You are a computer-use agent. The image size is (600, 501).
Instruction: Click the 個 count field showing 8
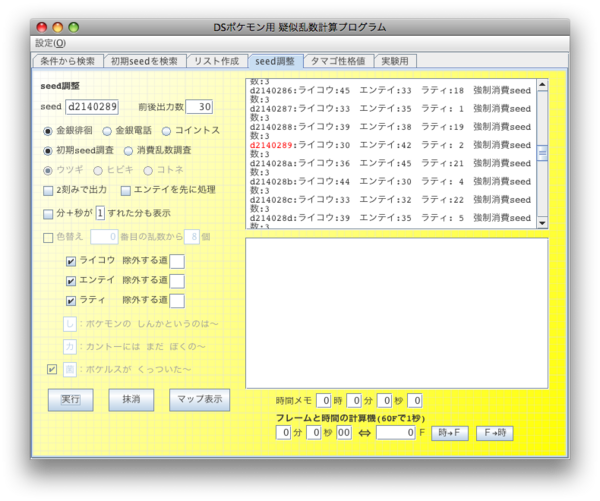click(192, 237)
